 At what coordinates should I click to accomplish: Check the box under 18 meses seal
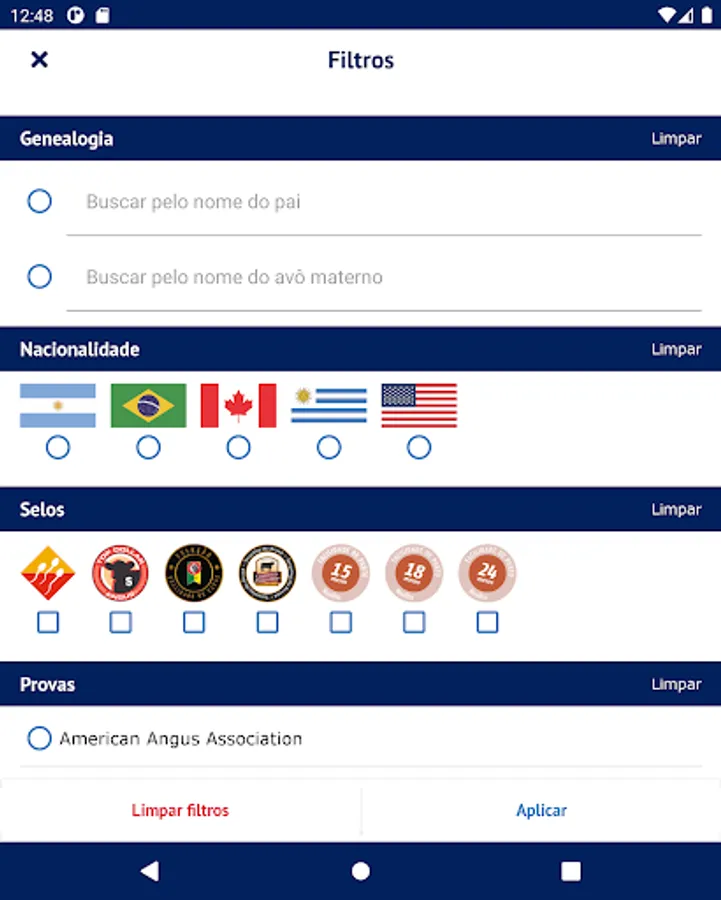click(414, 622)
